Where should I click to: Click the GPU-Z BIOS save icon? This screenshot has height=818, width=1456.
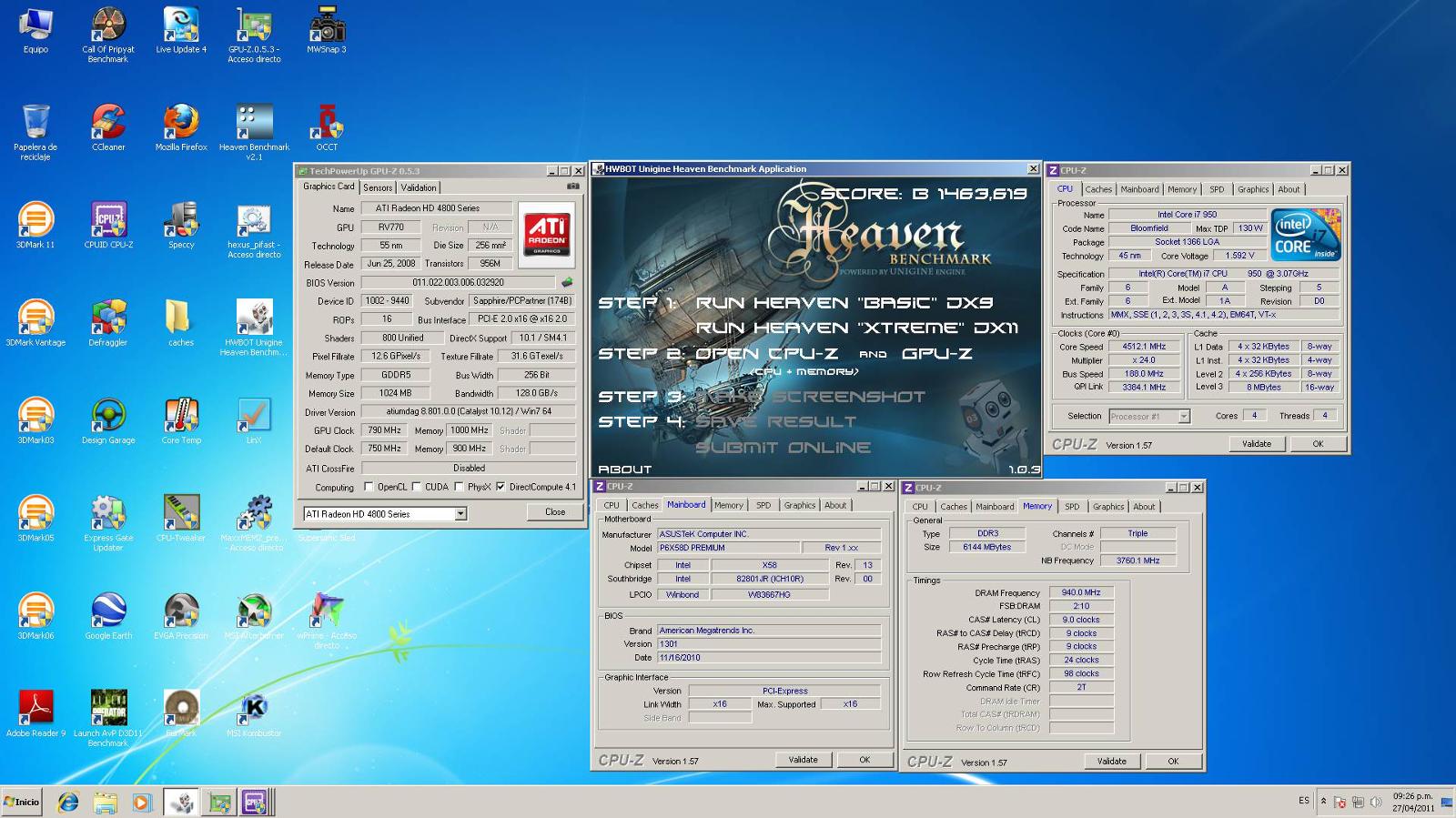click(567, 282)
